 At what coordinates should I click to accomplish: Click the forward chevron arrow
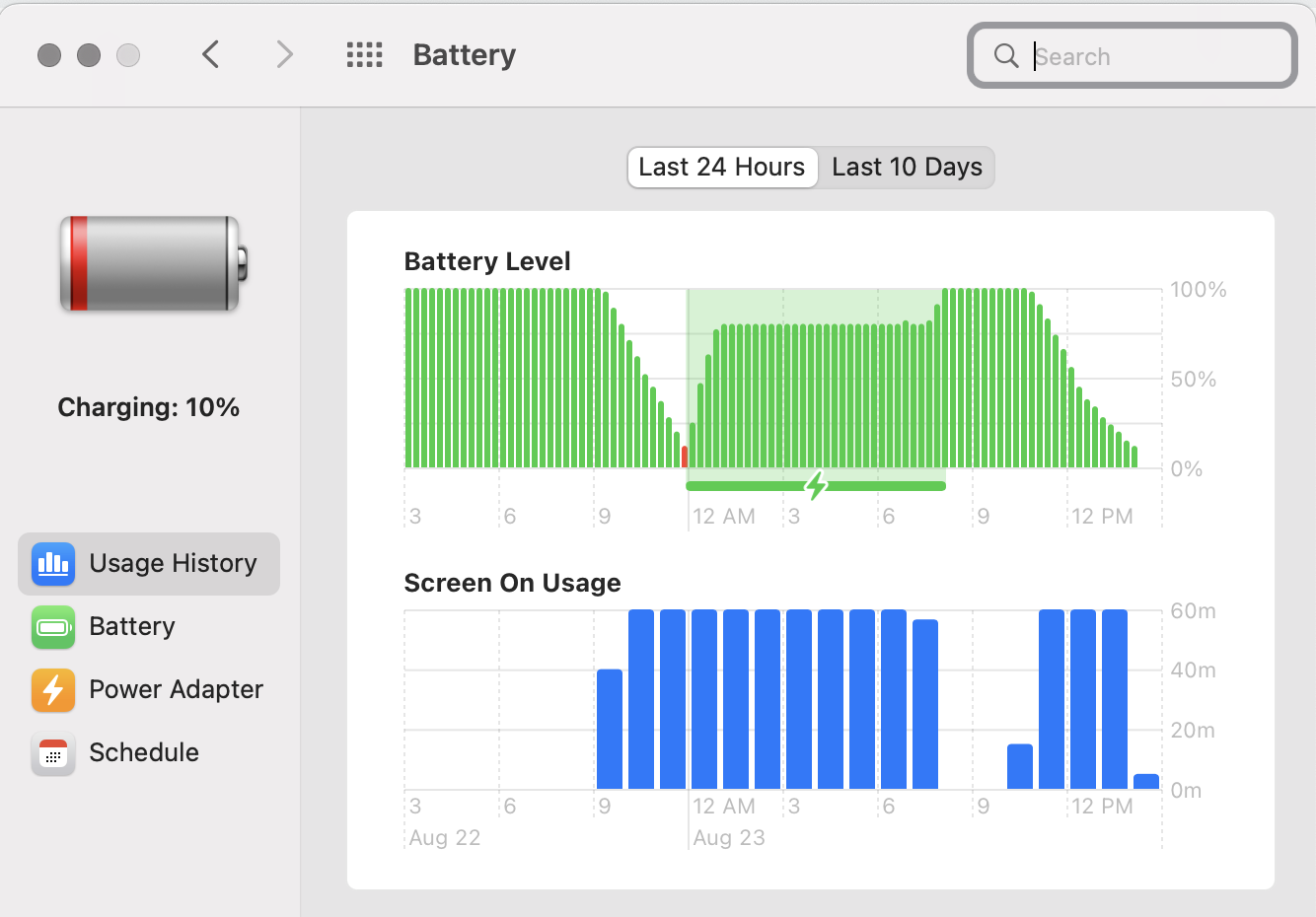coord(285,55)
